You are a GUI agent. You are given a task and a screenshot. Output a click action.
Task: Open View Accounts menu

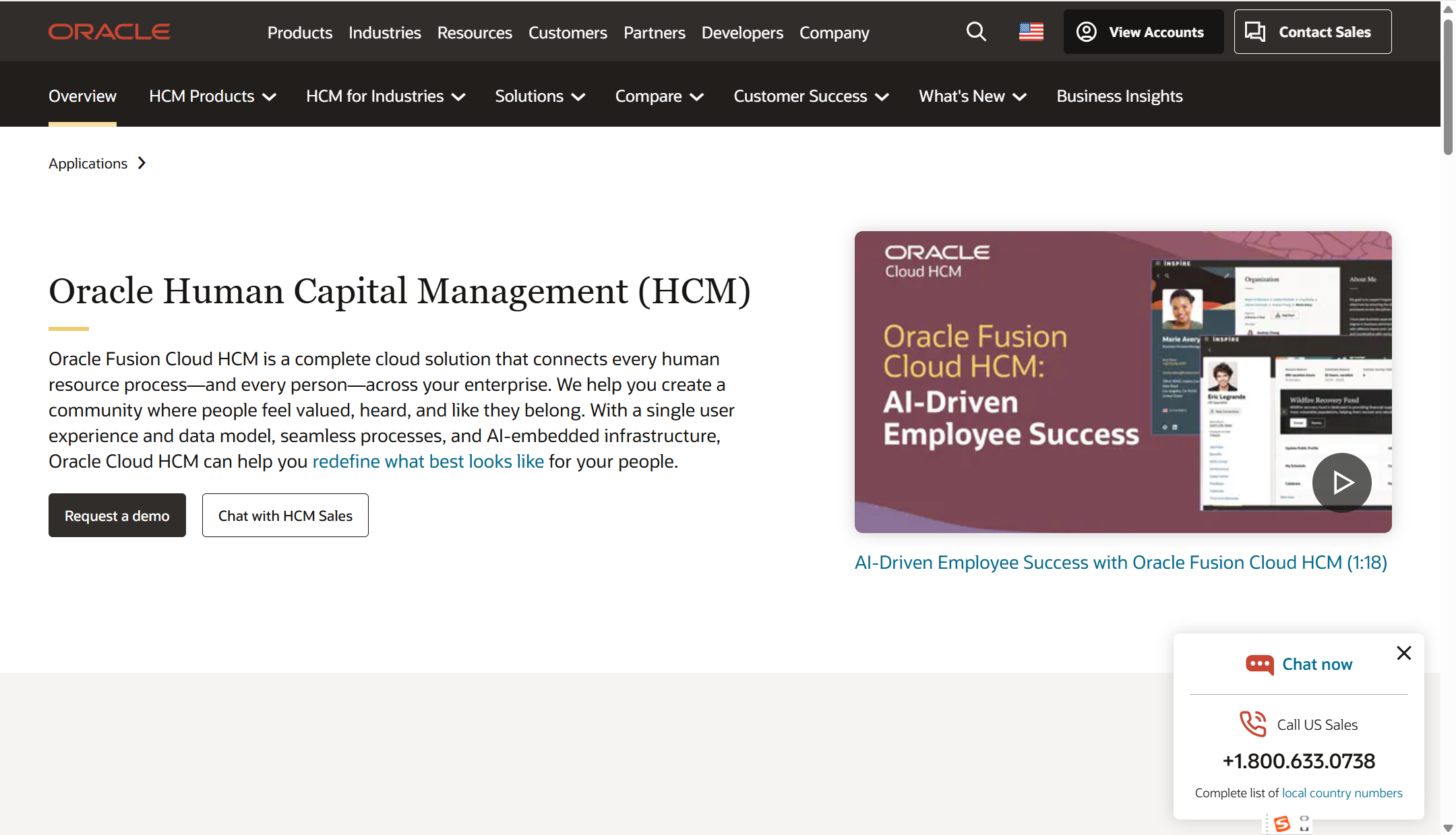coord(1143,32)
